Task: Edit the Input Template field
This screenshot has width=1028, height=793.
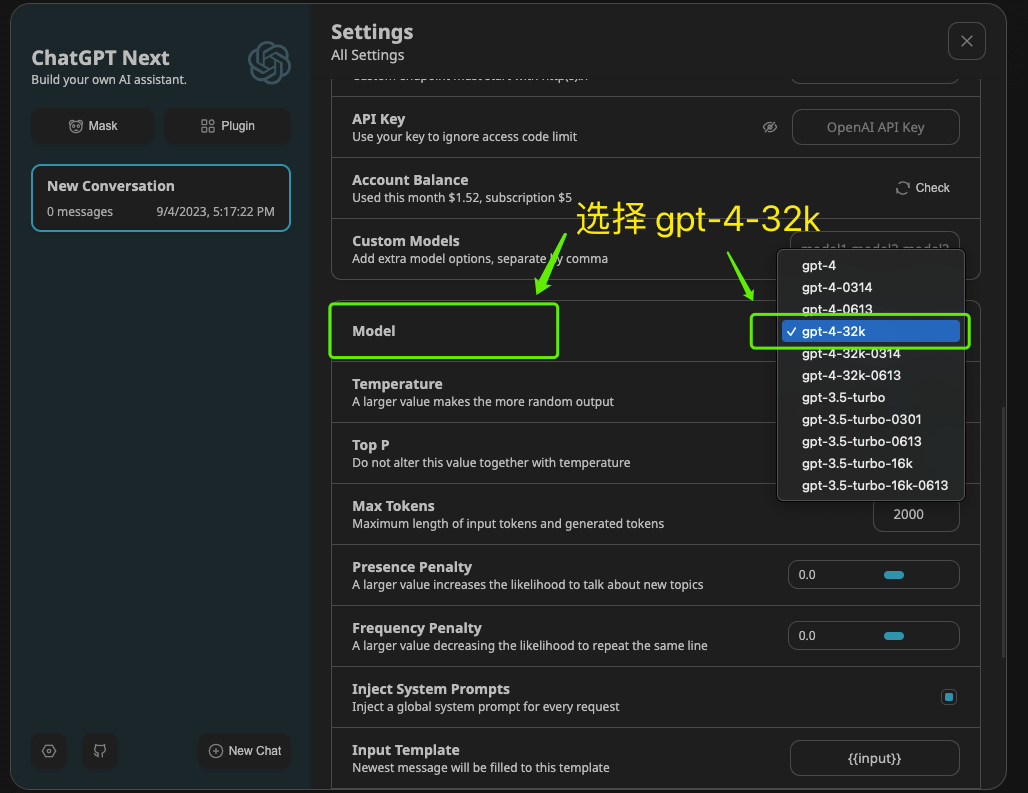Action: [x=875, y=758]
